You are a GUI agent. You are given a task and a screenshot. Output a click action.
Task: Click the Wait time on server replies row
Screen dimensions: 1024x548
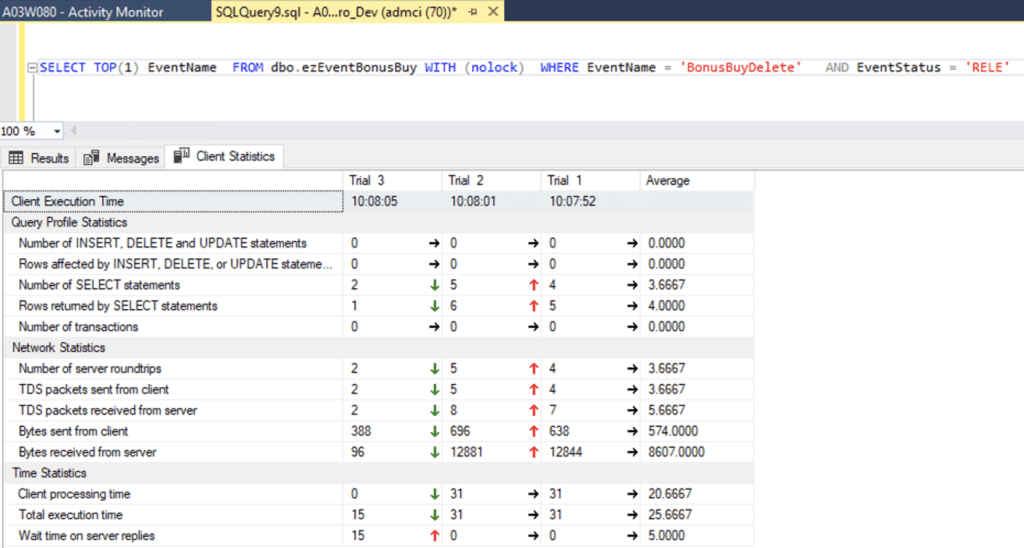tap(379, 536)
